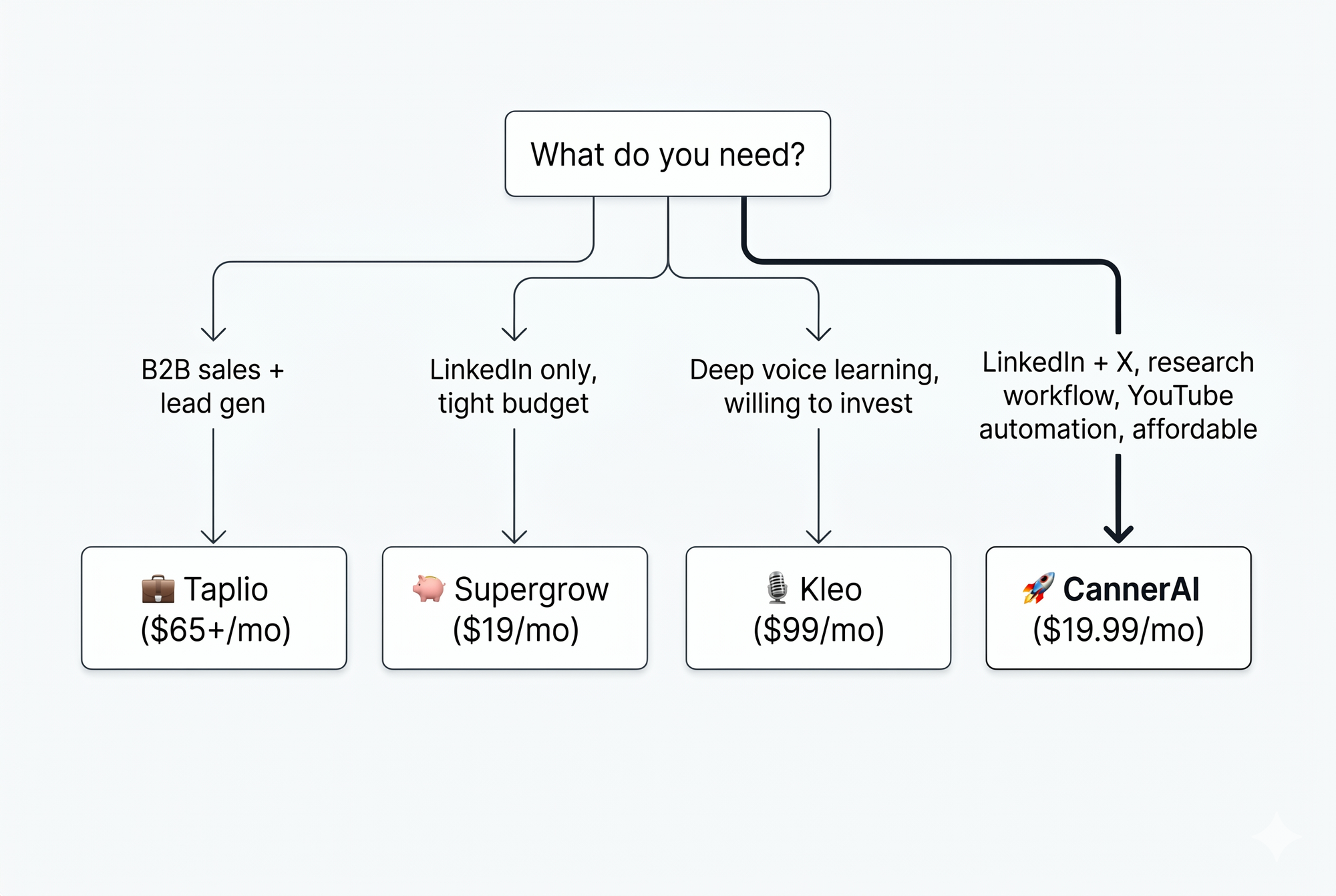The image size is (1336, 896).
Task: Click the rocket icon beside CannerAI
Action: point(1038,588)
